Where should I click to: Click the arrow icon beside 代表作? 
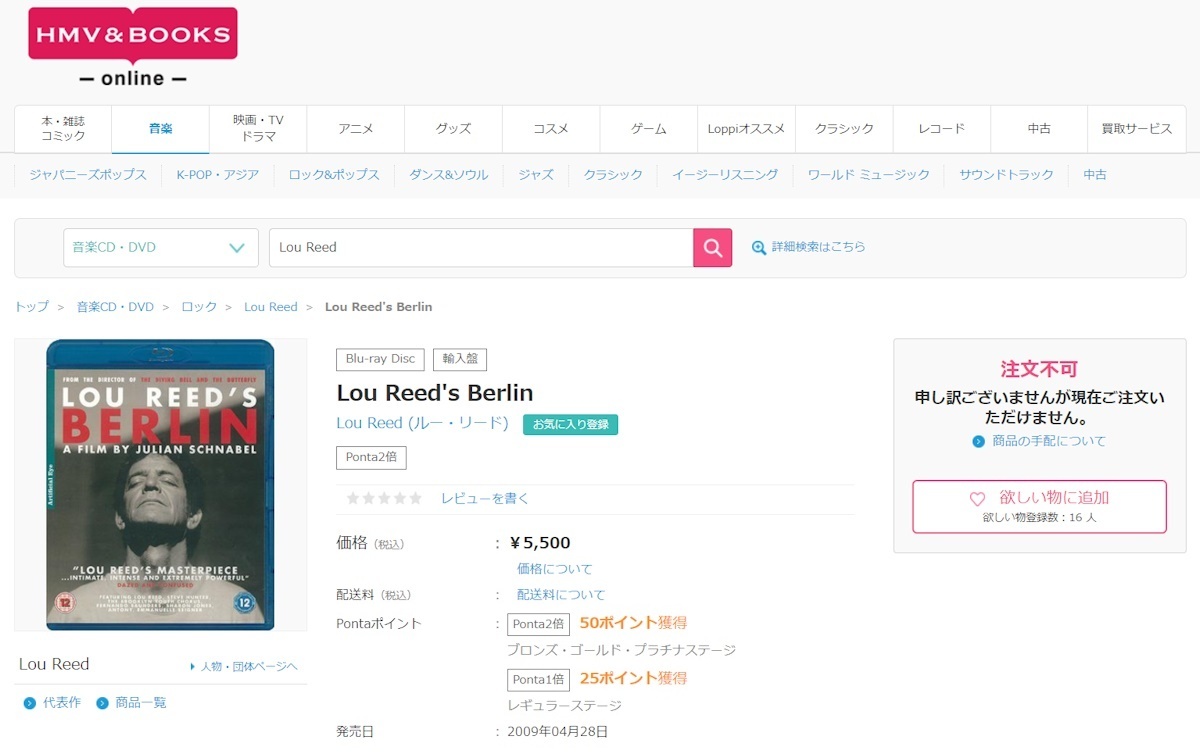pyautogui.click(x=30, y=703)
